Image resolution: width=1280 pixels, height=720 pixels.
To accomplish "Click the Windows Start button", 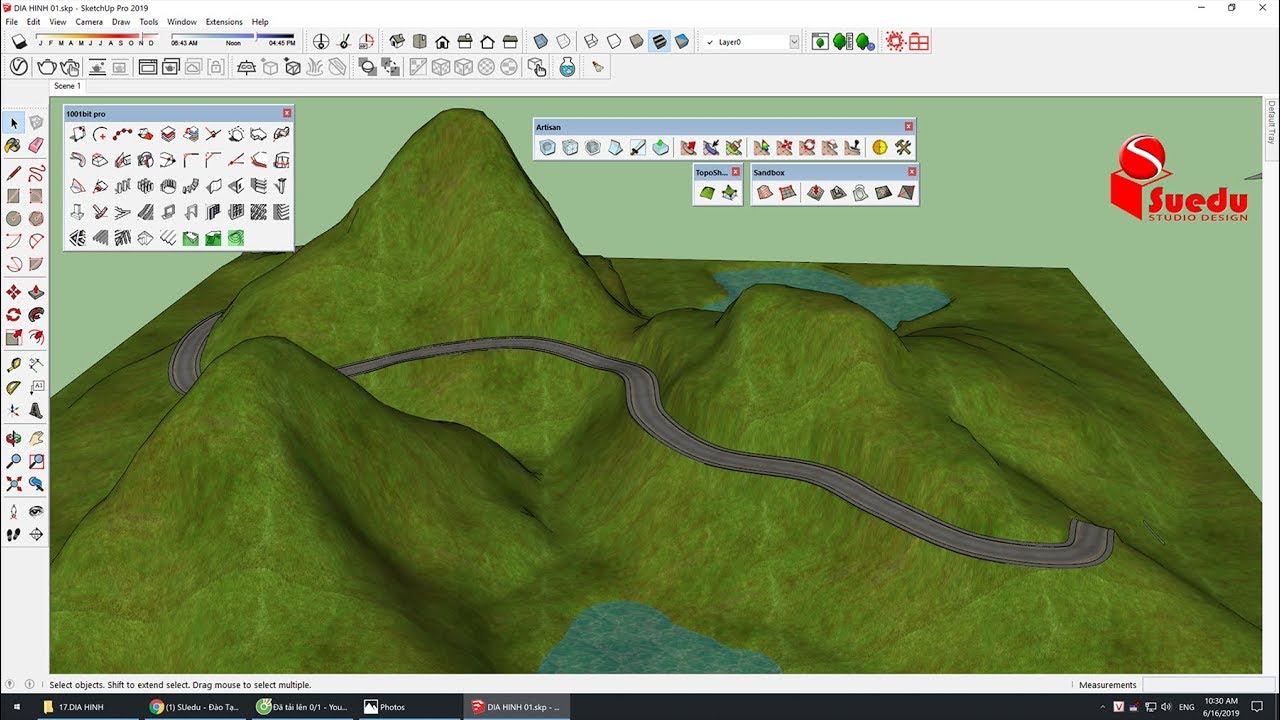I will (x=17, y=707).
